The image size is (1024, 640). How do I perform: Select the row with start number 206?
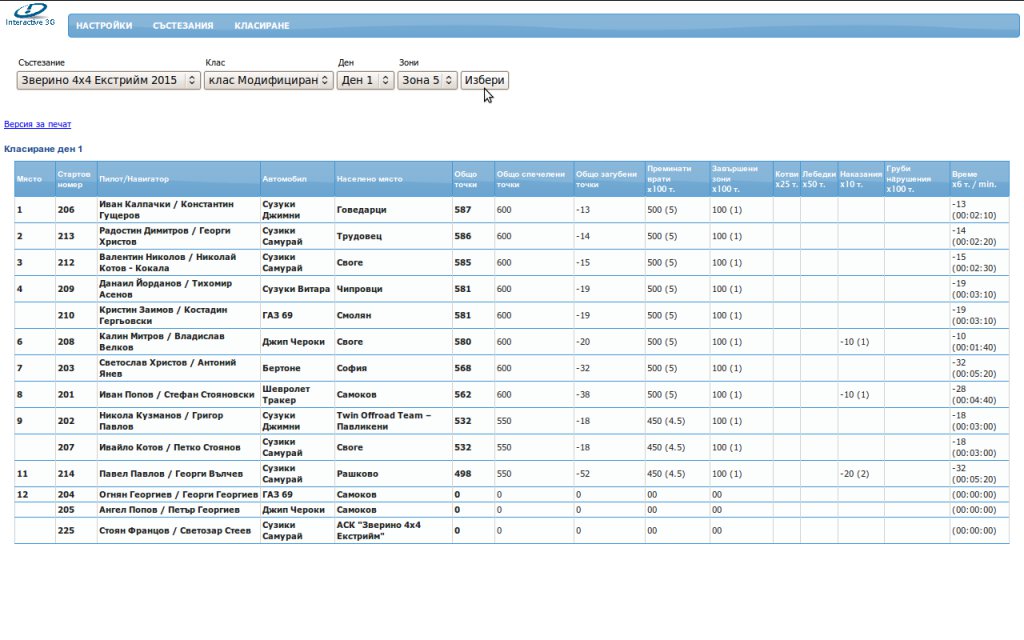click(66, 210)
